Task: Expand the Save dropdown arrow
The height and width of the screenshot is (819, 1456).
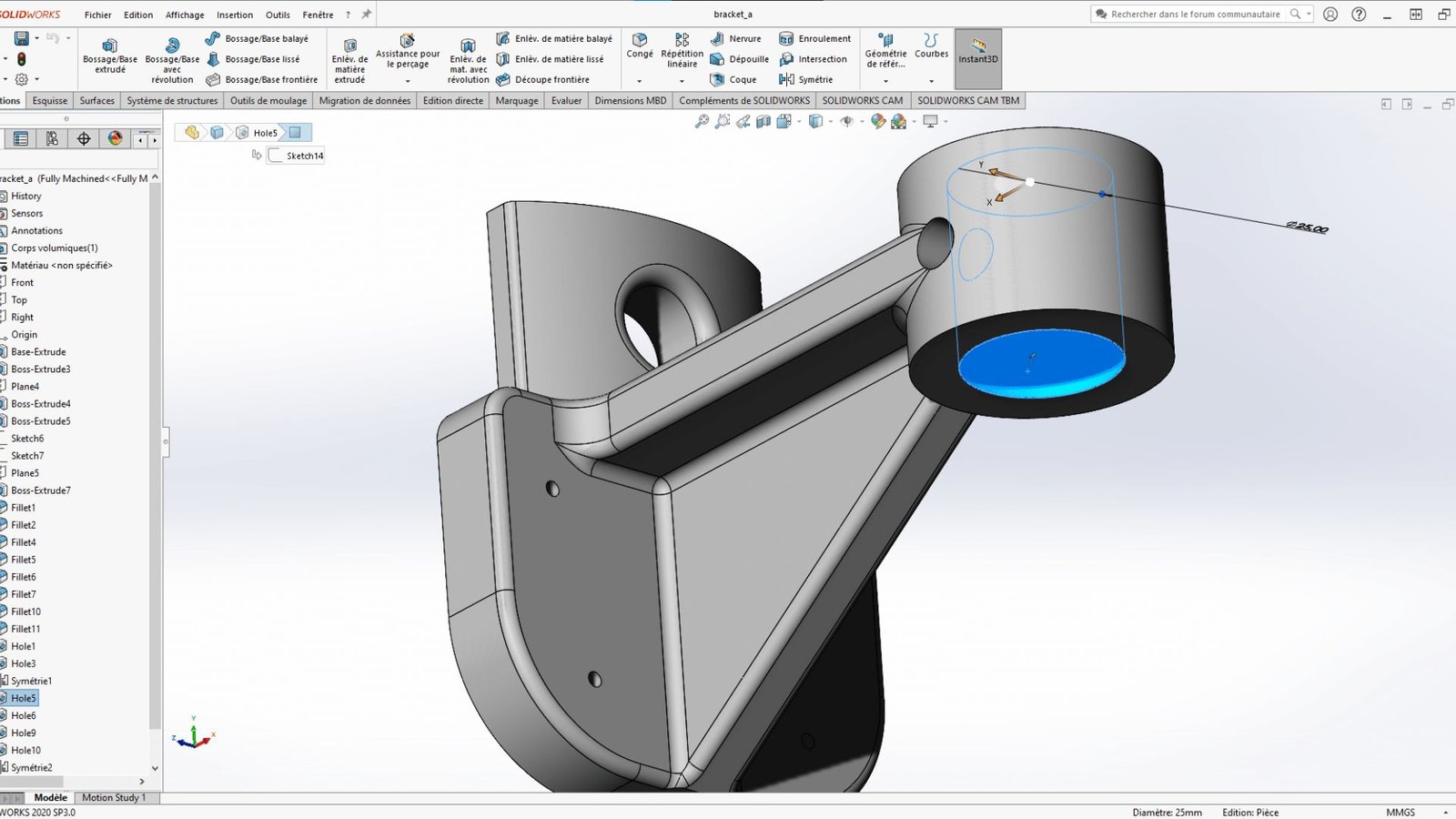Action: point(36,38)
